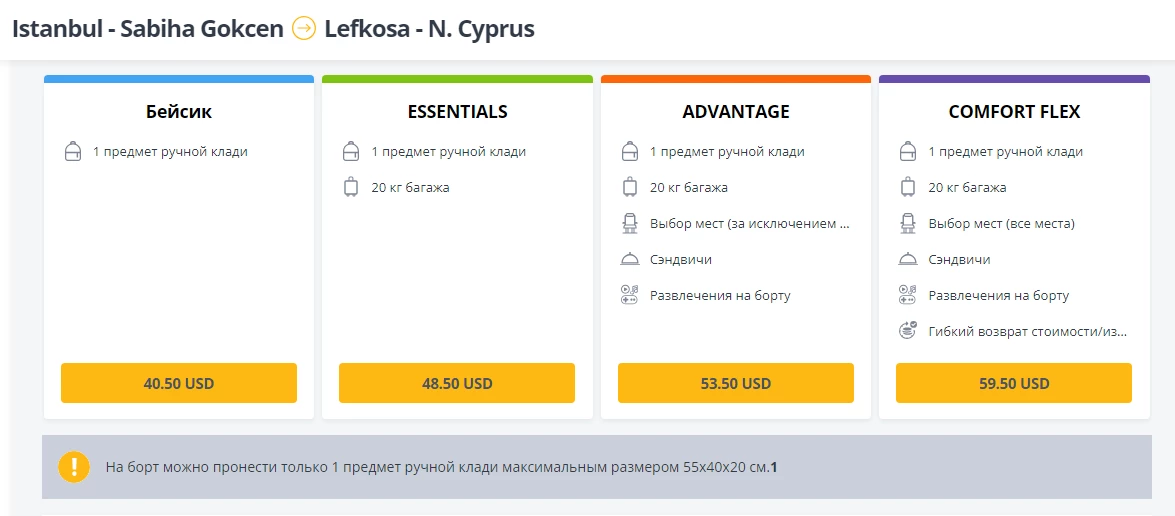Click the ESSENTIALS fare card heading
Image resolution: width=1175 pixels, height=516 pixels.
(457, 112)
